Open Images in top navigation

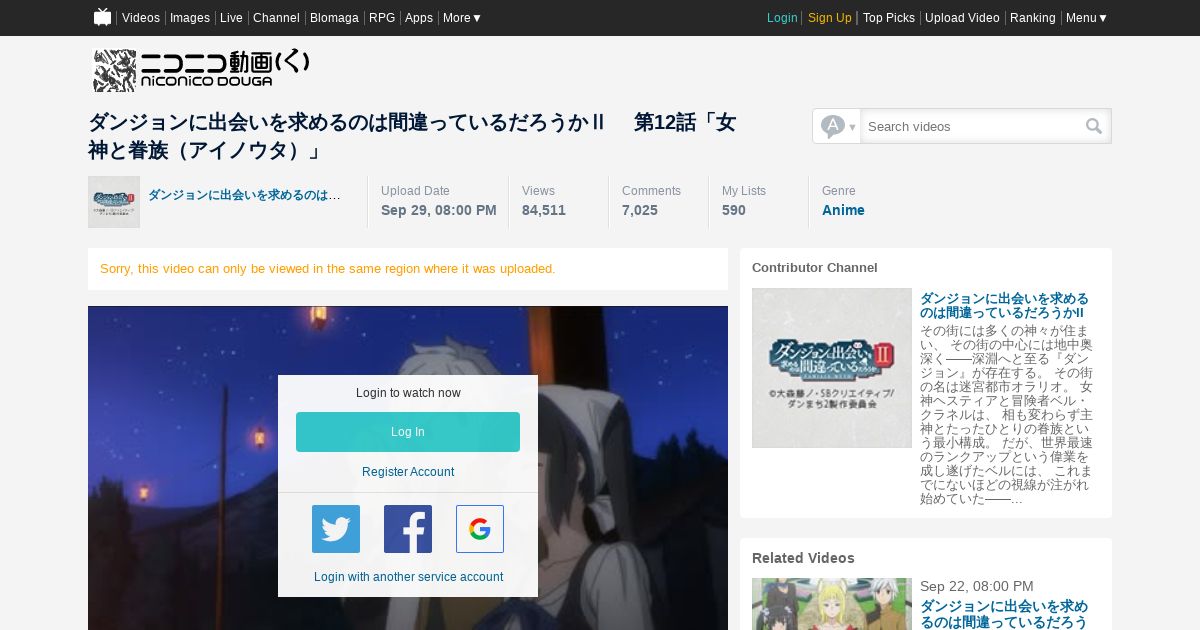point(190,18)
